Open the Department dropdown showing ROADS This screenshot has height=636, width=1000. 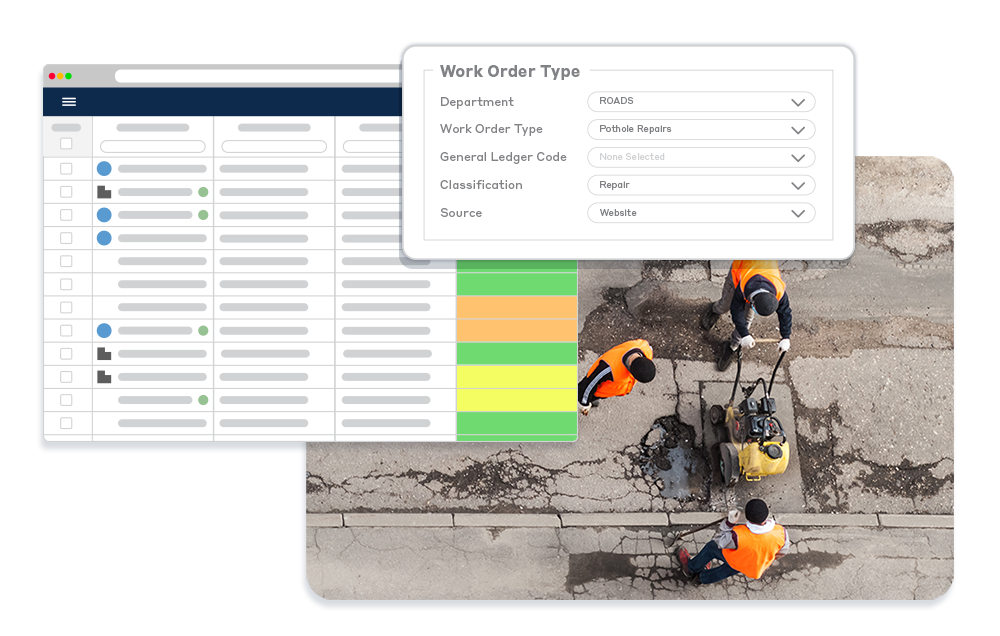(x=701, y=101)
